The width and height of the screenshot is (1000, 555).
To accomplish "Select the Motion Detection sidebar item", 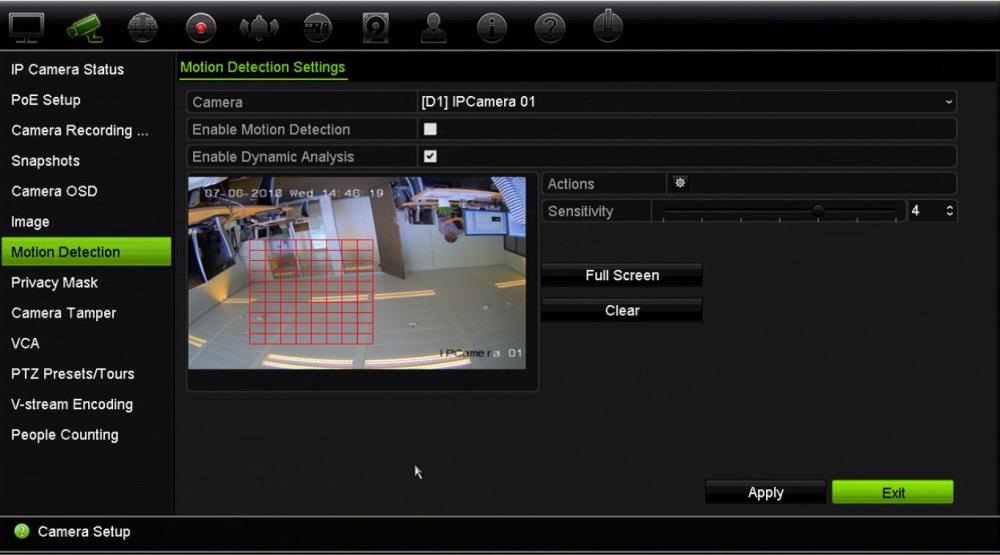I will point(86,251).
